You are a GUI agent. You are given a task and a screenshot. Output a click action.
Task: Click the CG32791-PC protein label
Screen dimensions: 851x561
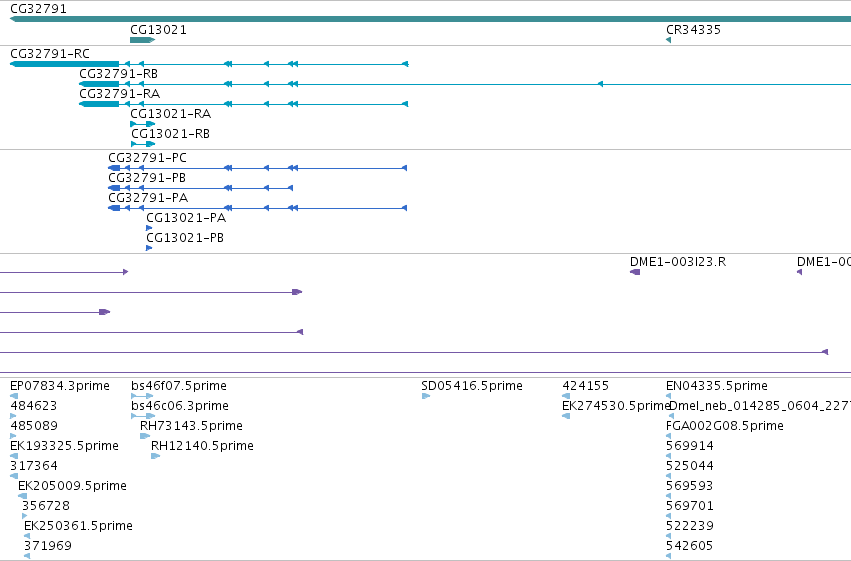pyautogui.click(x=148, y=157)
